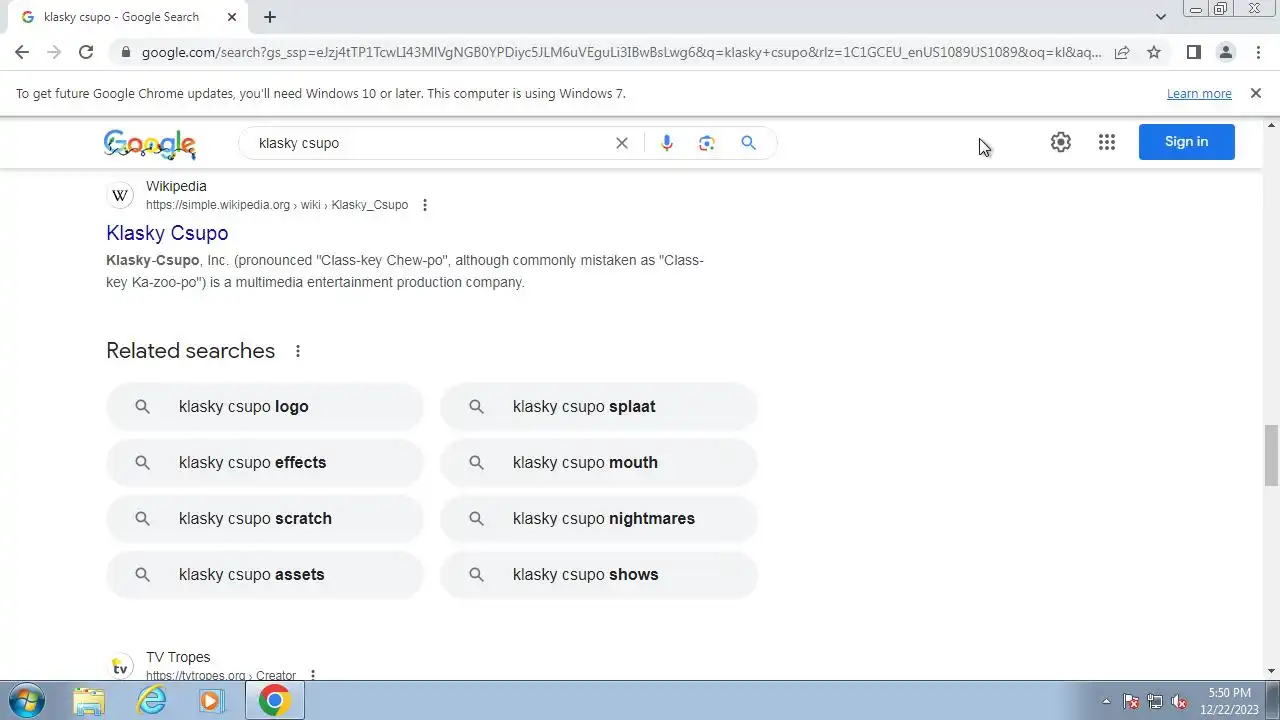The image size is (1280, 720).
Task: Dismiss the Chrome update notification bar
Action: [x=1256, y=93]
